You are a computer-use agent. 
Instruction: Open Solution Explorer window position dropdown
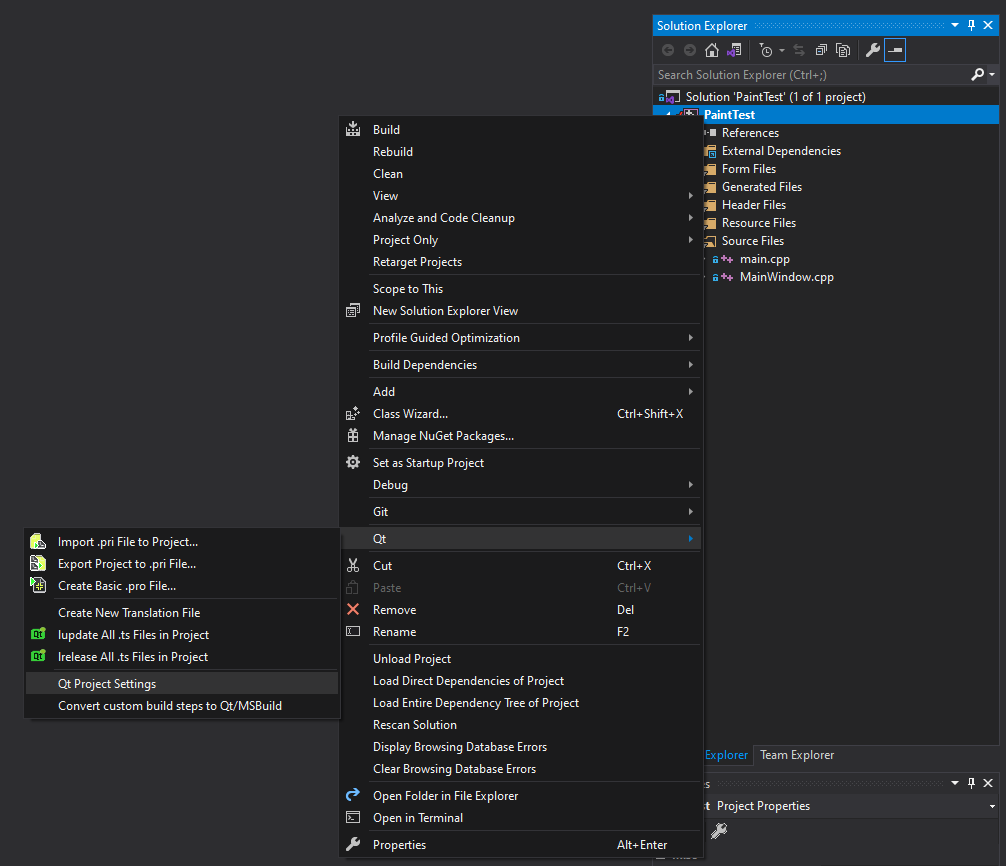[x=955, y=26]
